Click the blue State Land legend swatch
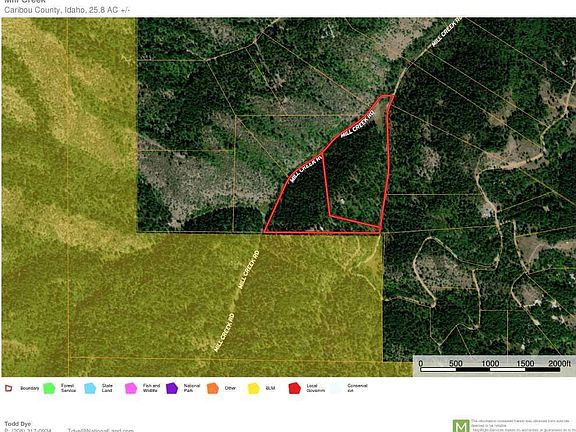Screen dimensions: 576x432 pyautogui.click(x=90, y=388)
